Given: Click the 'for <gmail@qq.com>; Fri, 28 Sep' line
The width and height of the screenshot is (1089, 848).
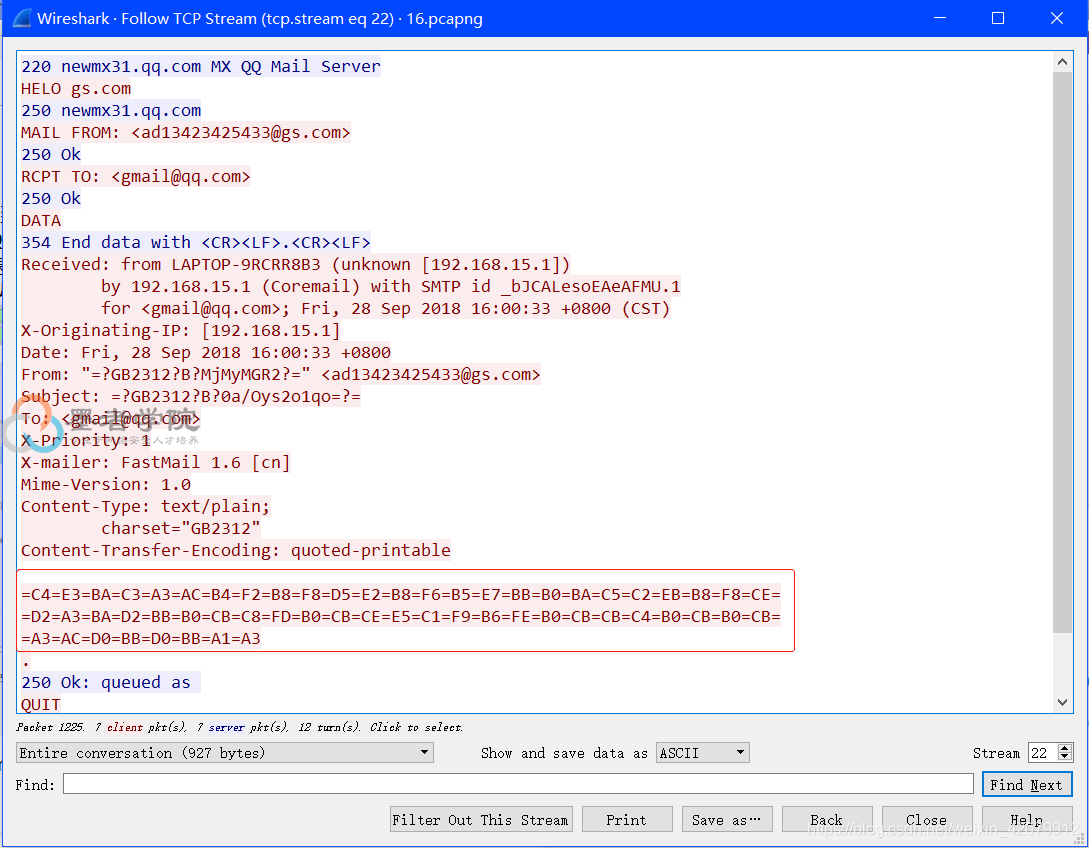Looking at the screenshot, I should (x=385, y=308).
